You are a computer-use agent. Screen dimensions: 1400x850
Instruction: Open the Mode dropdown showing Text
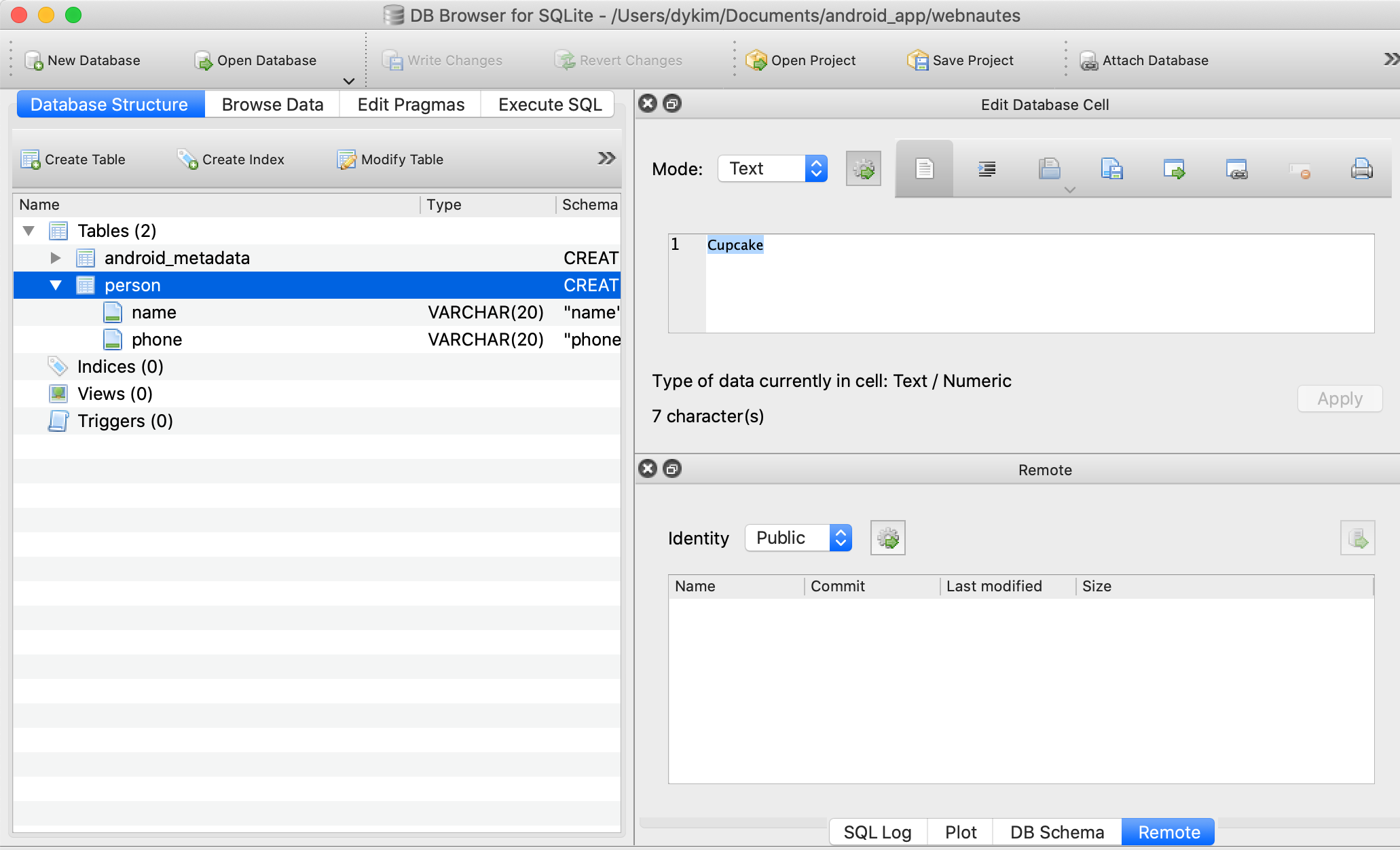[x=773, y=168]
